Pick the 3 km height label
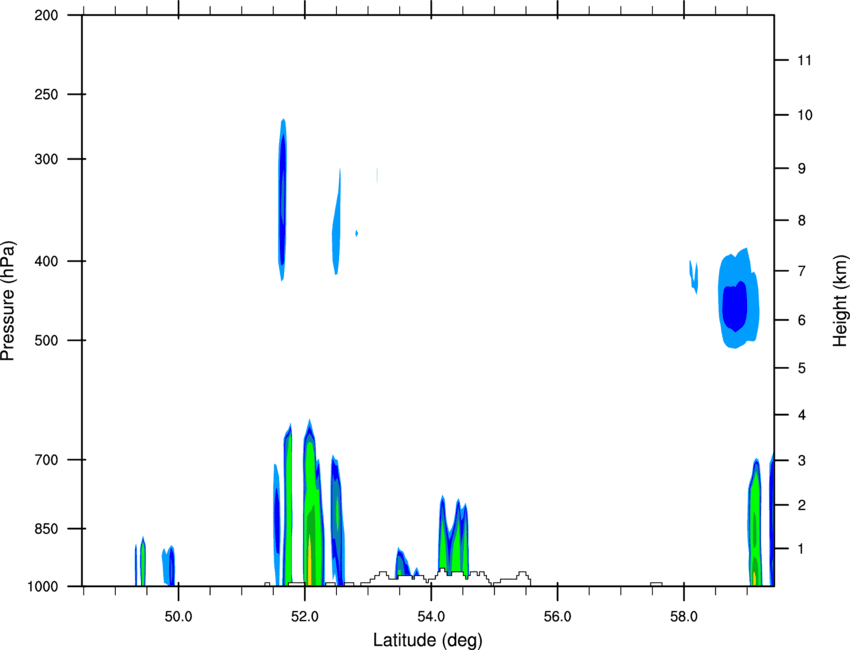This screenshot has height=650, width=850. click(802, 461)
